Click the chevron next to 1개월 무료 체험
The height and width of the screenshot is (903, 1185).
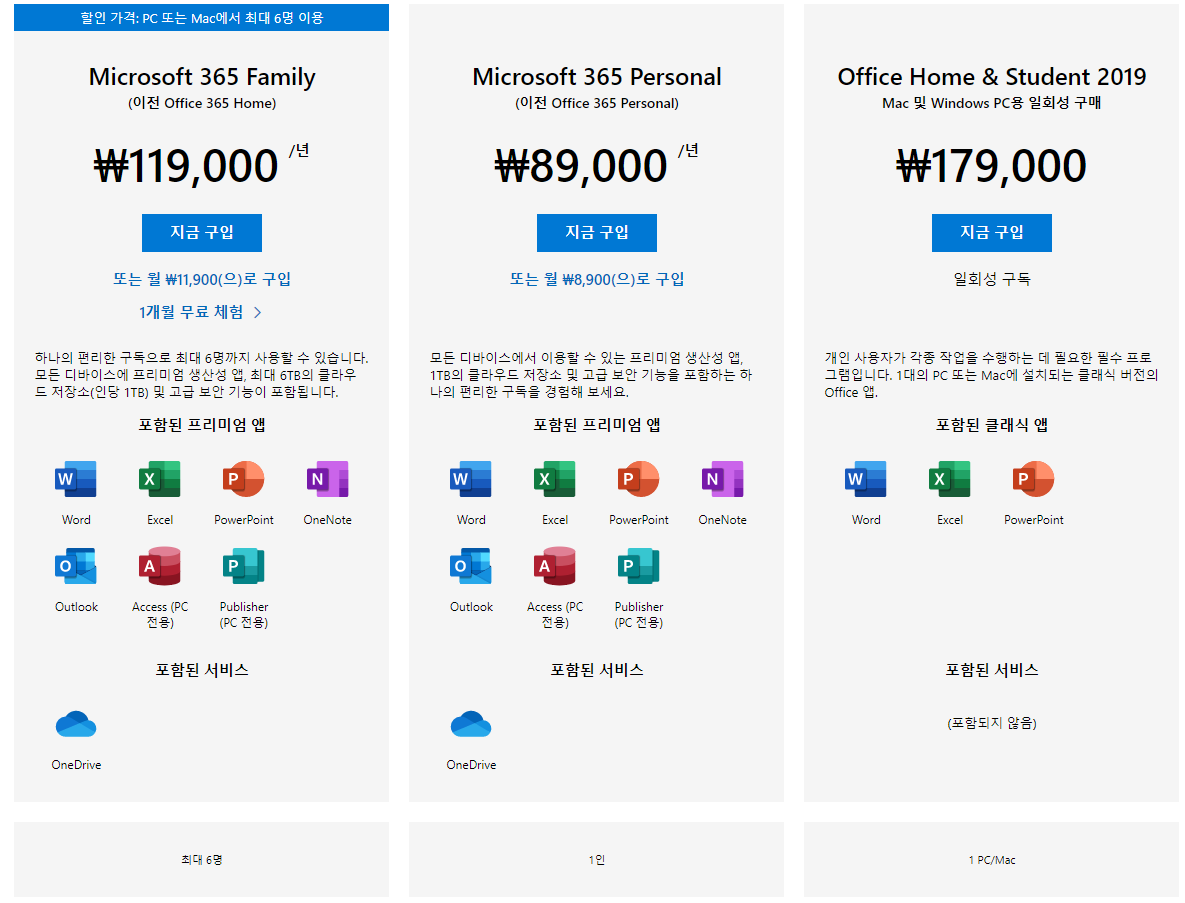tap(258, 312)
